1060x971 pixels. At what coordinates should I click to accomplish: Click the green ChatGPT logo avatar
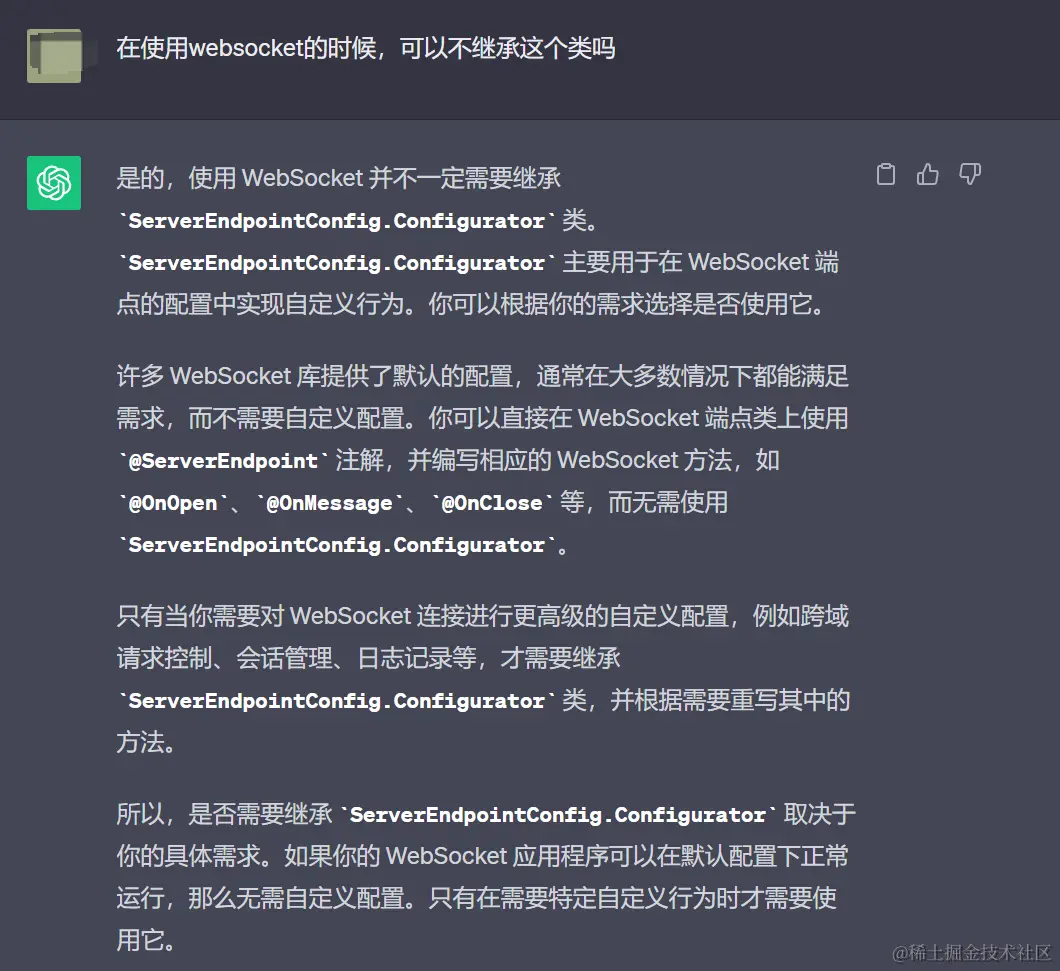[54, 183]
